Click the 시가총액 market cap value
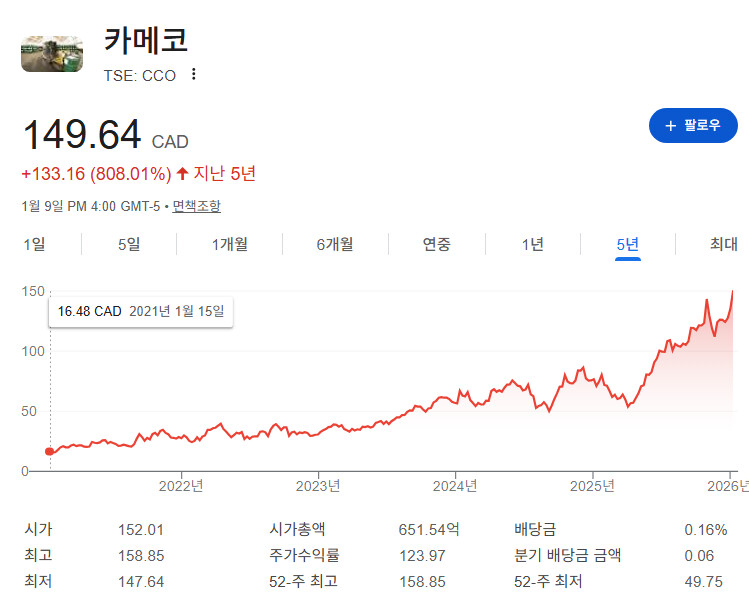The width and height of the screenshot is (749, 603). [432, 529]
